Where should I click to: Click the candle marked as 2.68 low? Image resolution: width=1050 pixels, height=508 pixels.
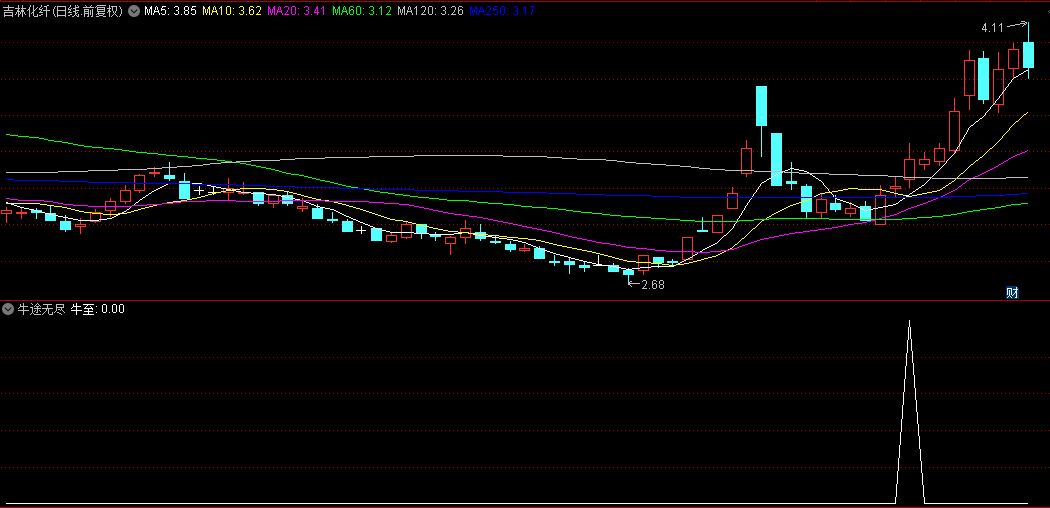628,272
